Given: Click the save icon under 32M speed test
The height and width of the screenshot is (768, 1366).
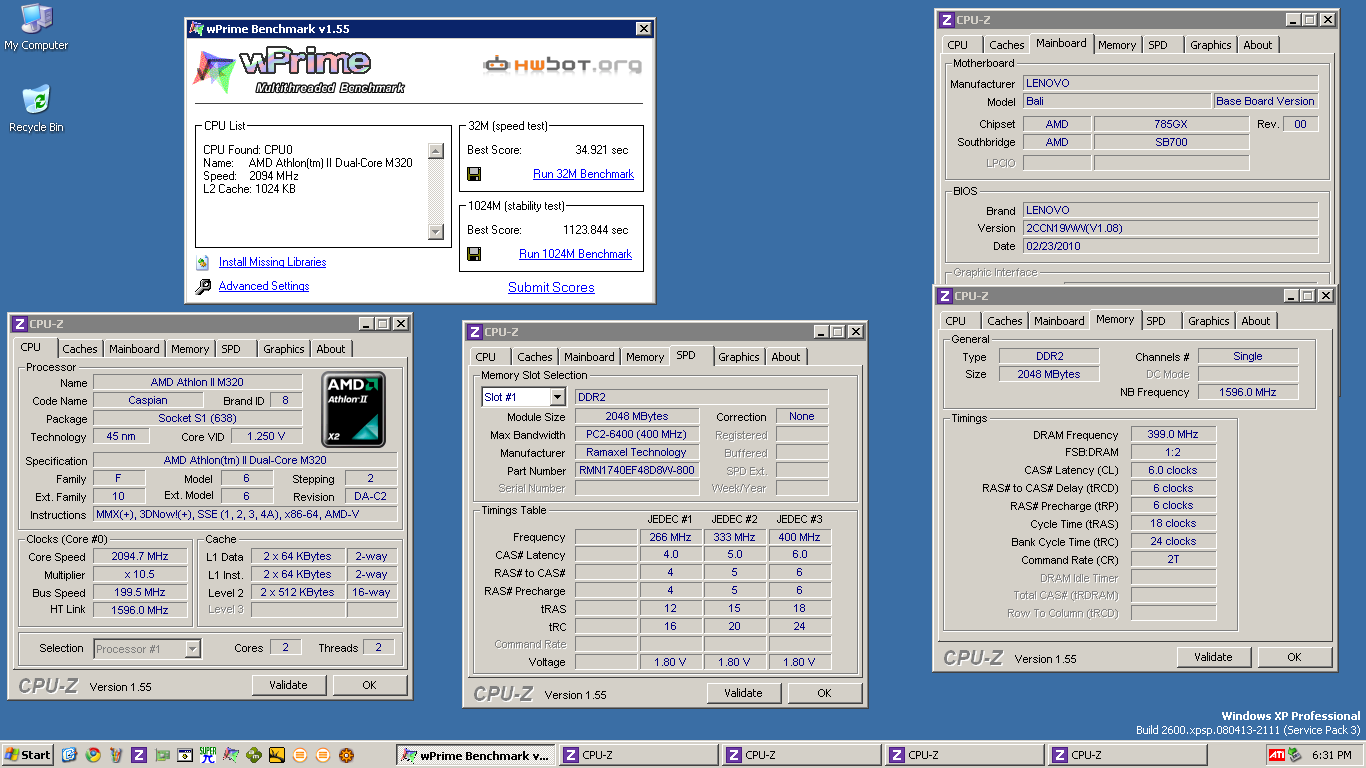Looking at the screenshot, I should point(475,174).
